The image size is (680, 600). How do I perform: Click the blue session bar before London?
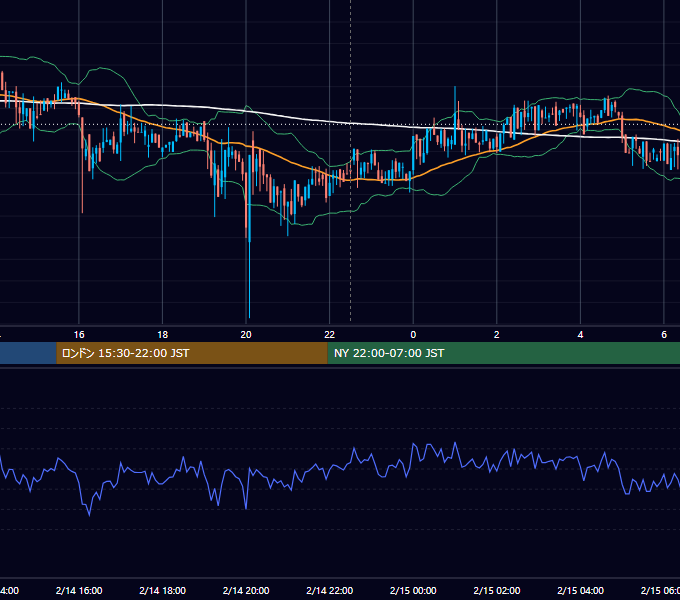[28, 353]
